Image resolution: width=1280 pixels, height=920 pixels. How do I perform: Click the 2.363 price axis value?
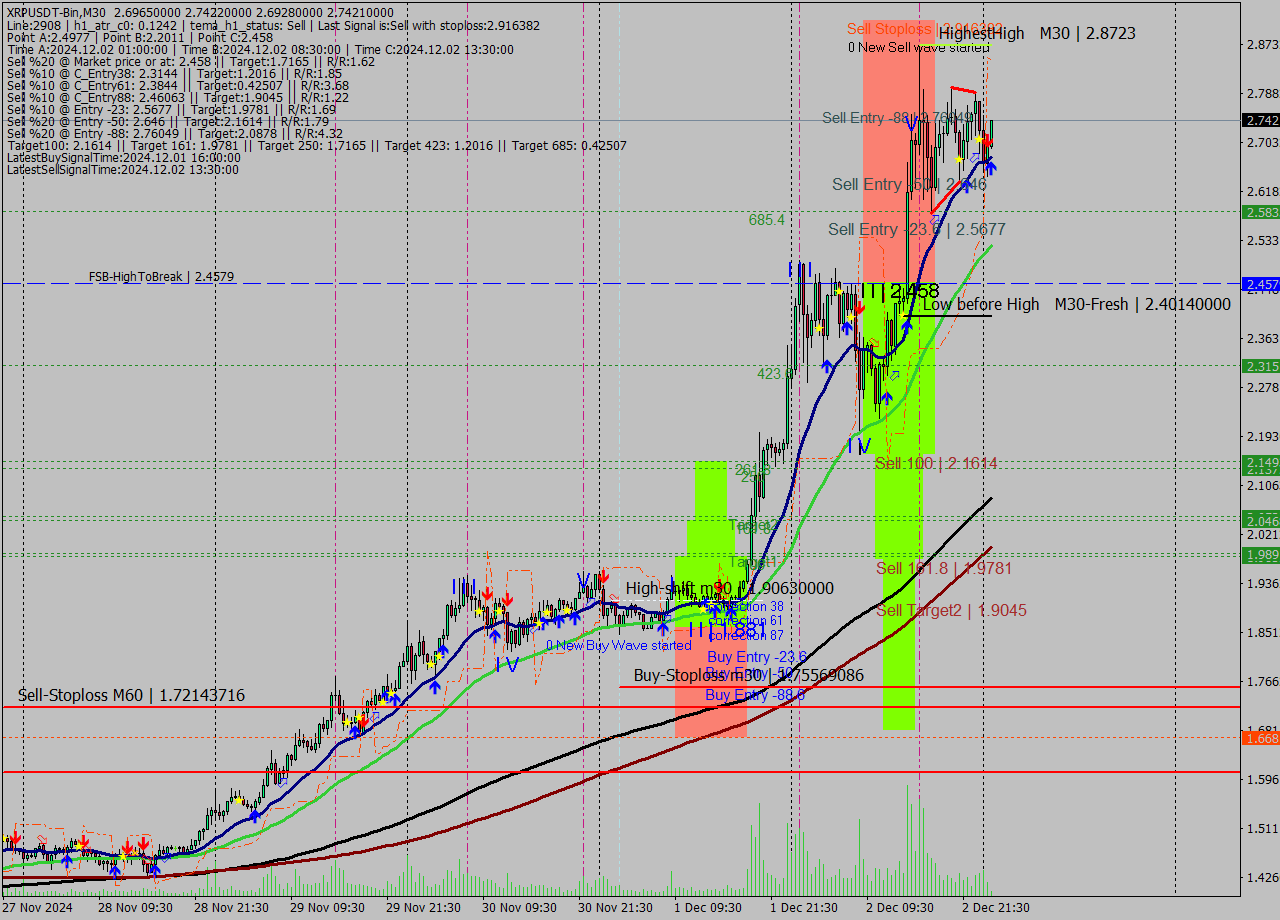pos(1262,339)
